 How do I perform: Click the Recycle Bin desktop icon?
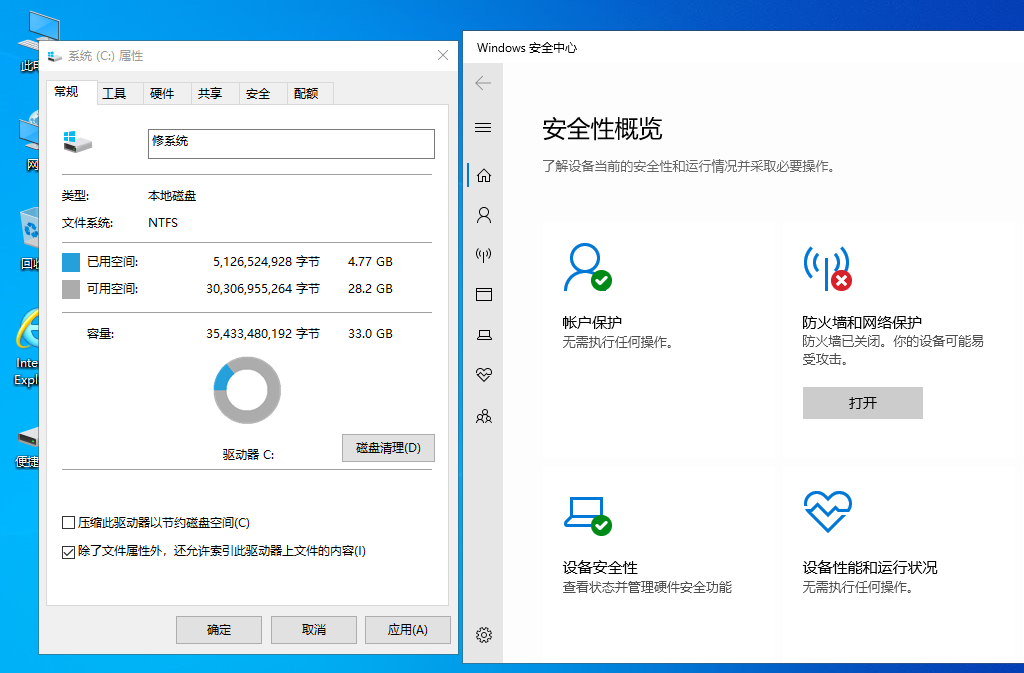tap(29, 229)
